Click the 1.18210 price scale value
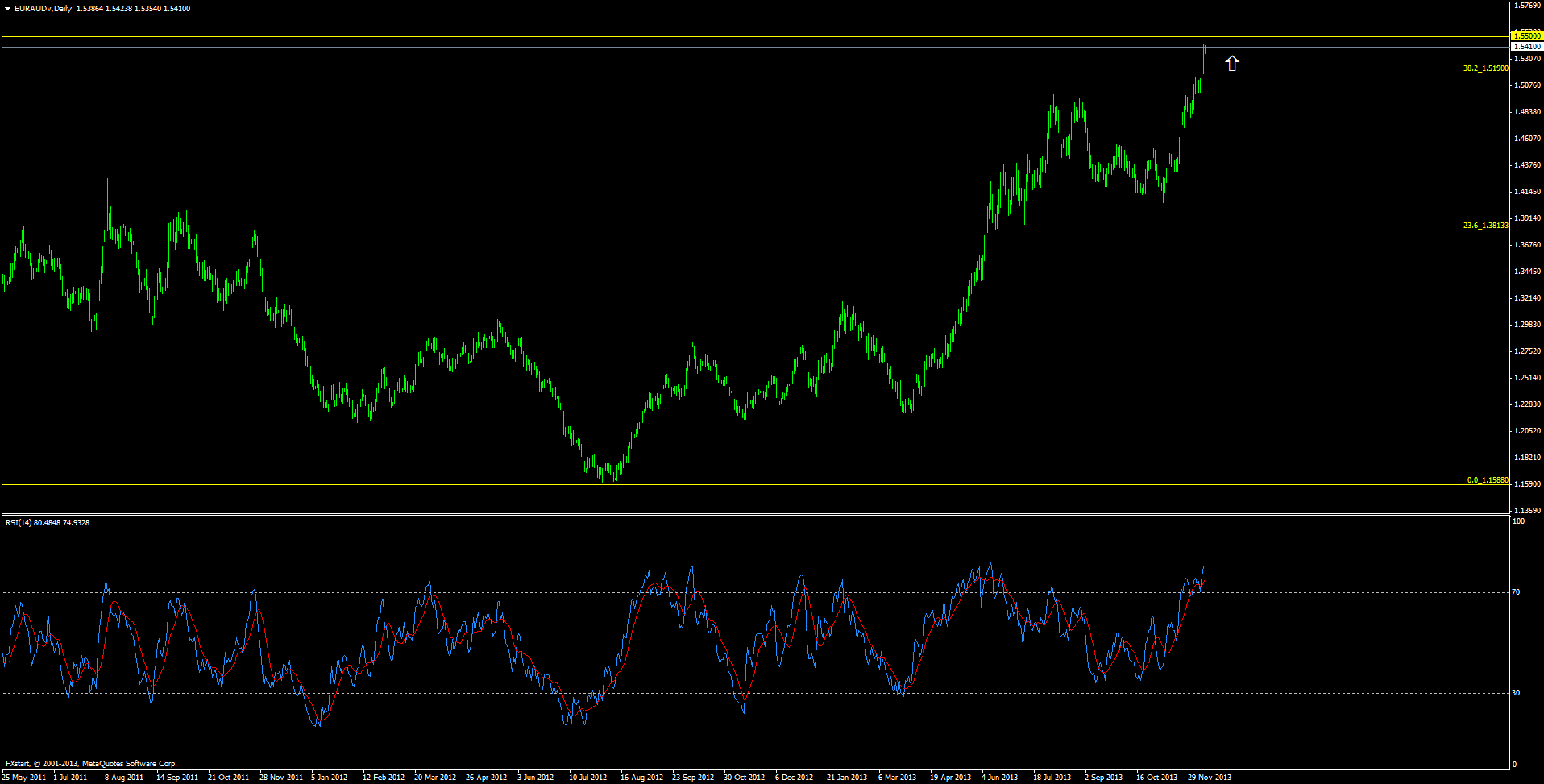 pyautogui.click(x=1528, y=458)
